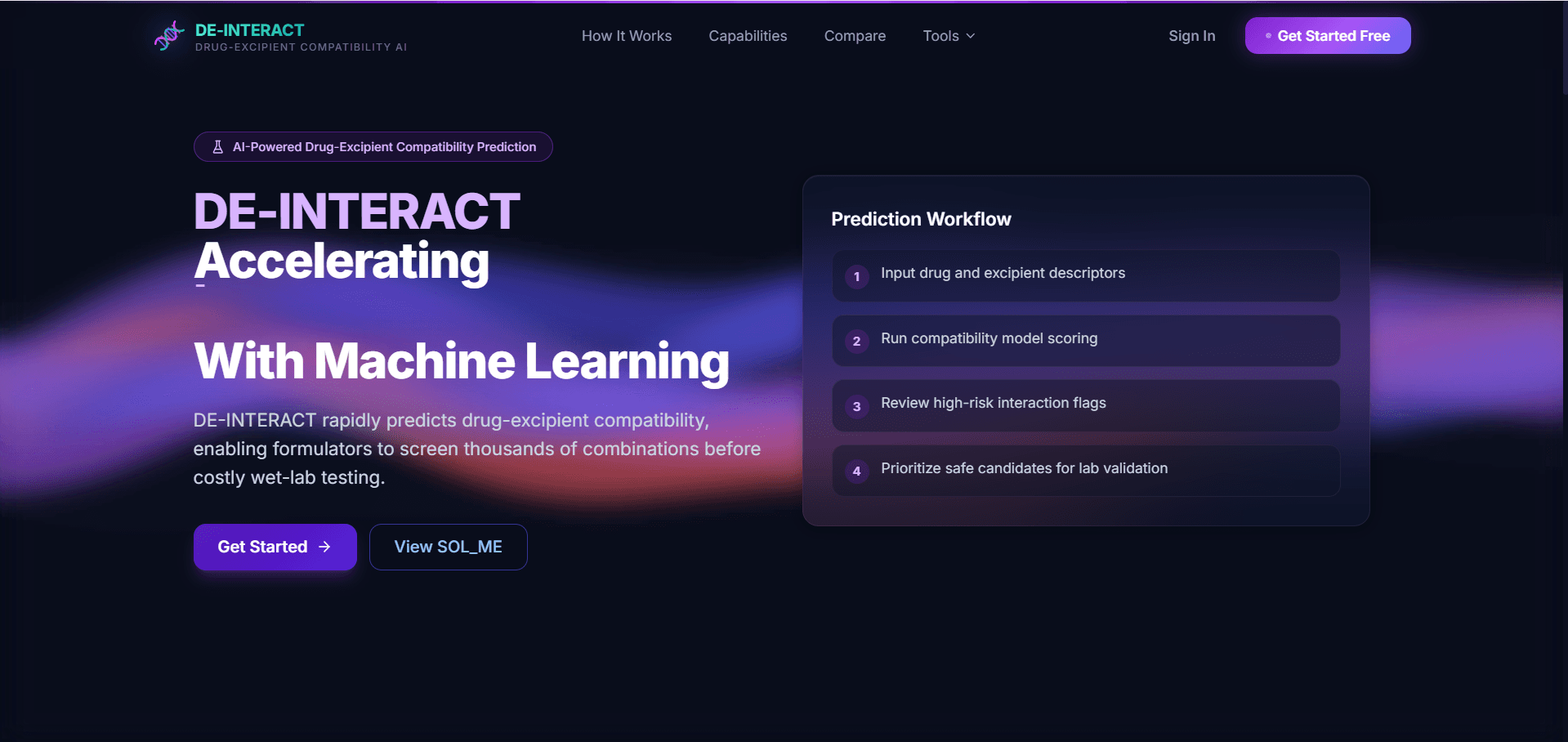Select 'Input drug and excipient descriptors' step

click(1003, 273)
